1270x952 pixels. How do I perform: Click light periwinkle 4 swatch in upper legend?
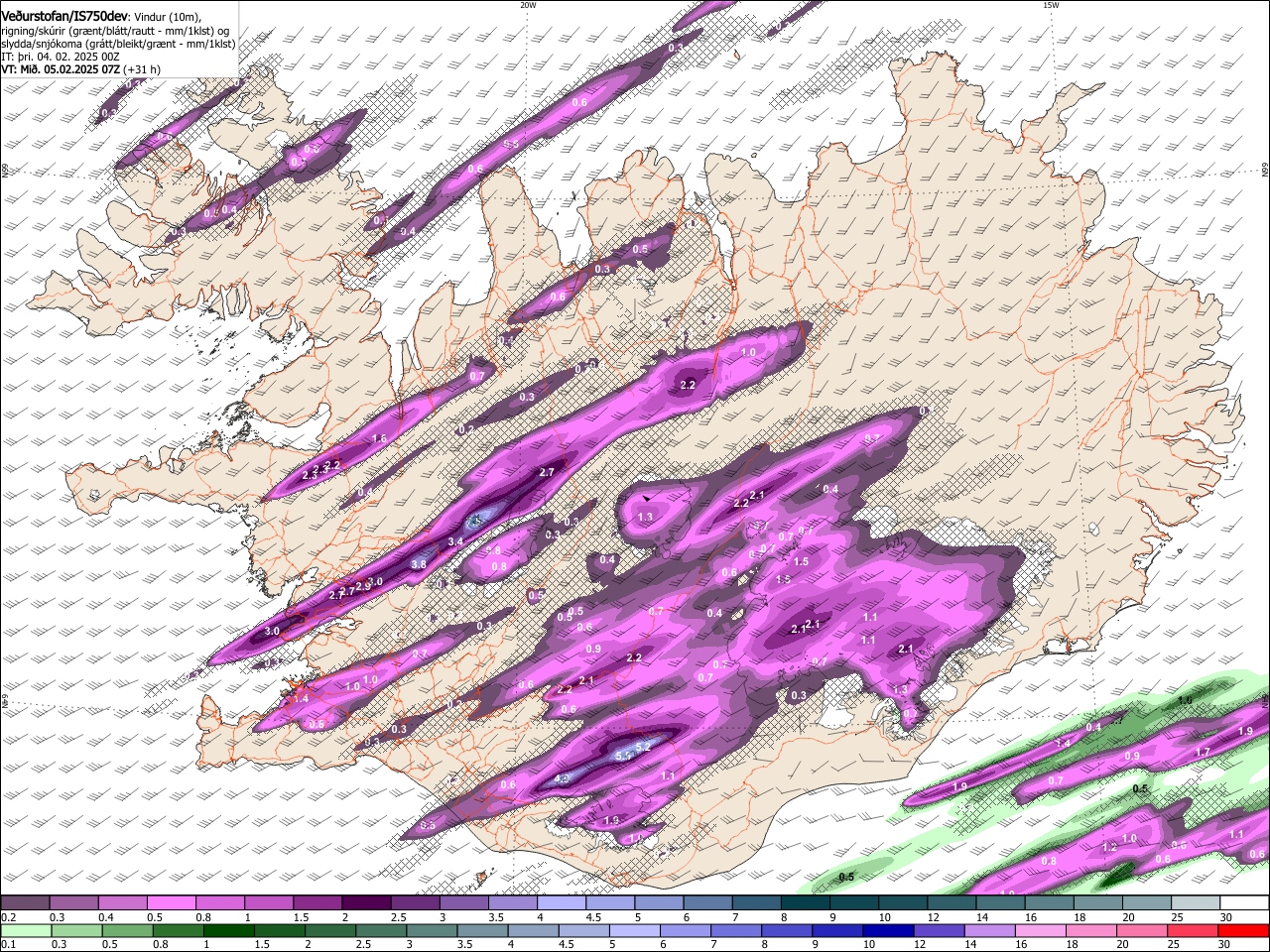click(562, 903)
